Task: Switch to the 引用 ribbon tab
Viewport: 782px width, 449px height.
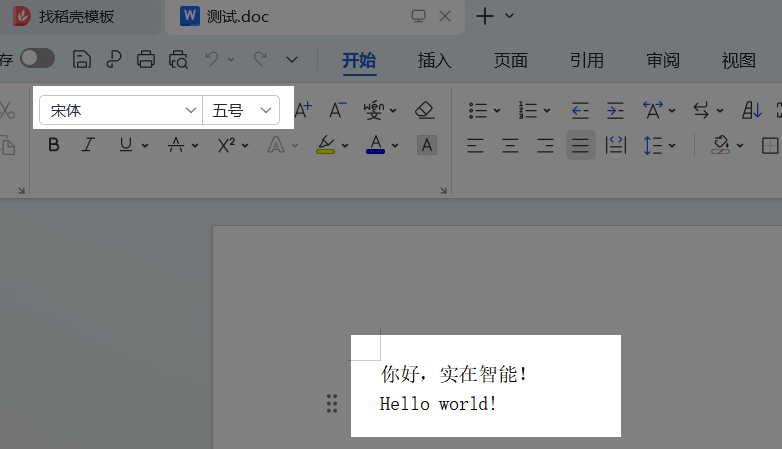Action: coord(587,60)
